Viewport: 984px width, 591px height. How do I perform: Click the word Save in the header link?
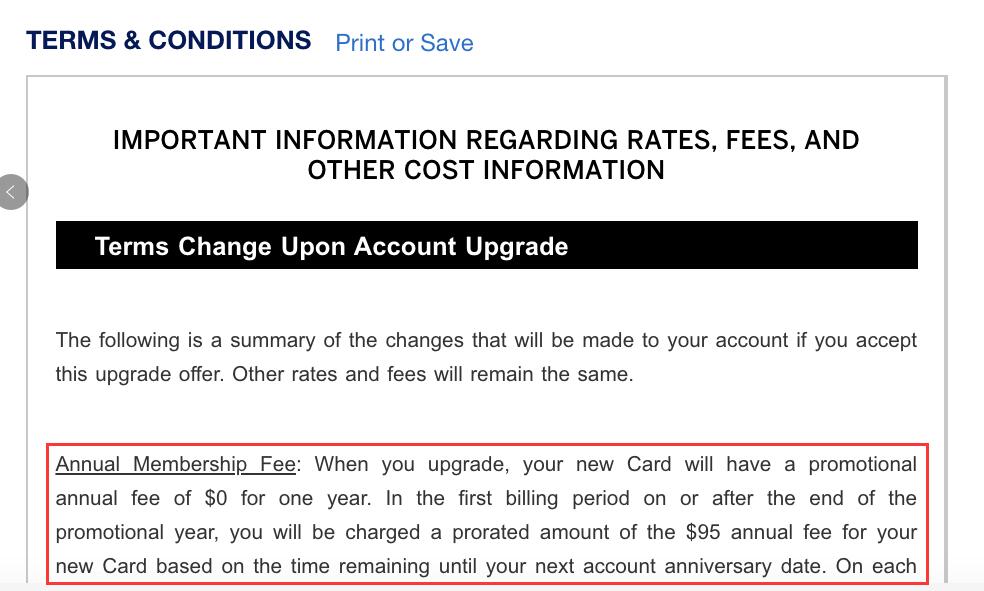pyautogui.click(x=447, y=43)
